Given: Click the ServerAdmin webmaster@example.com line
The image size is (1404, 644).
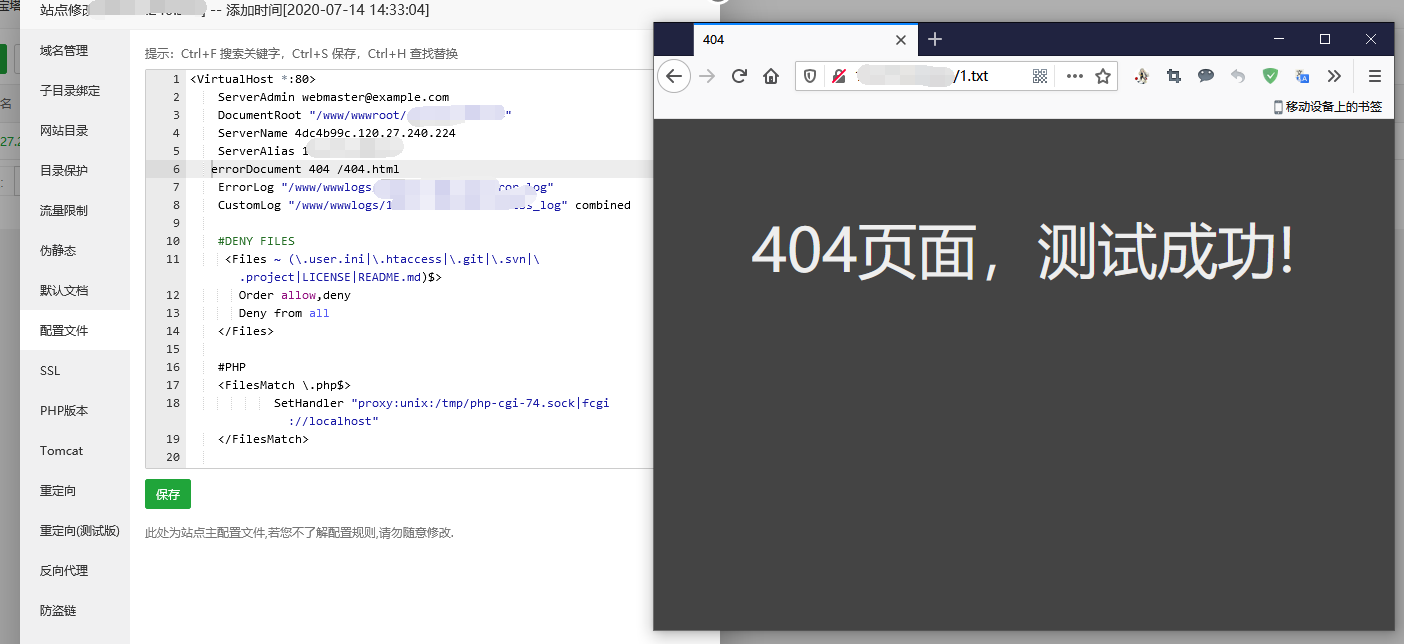Looking at the screenshot, I should point(333,97).
